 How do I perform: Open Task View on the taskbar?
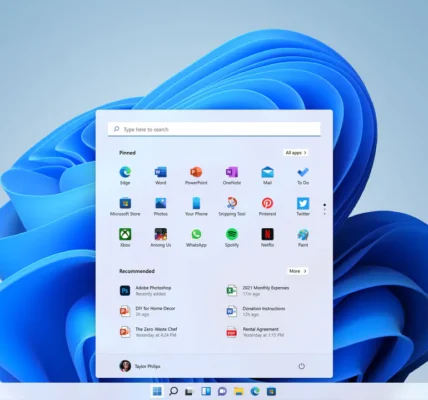189,391
